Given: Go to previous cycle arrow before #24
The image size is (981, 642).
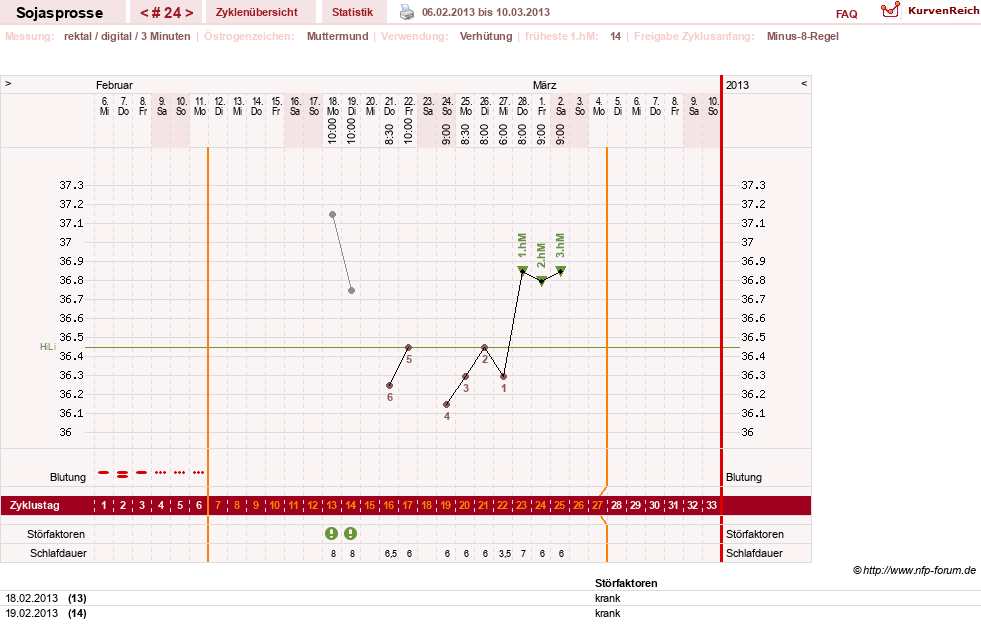Looking at the screenshot, I should pos(144,13).
